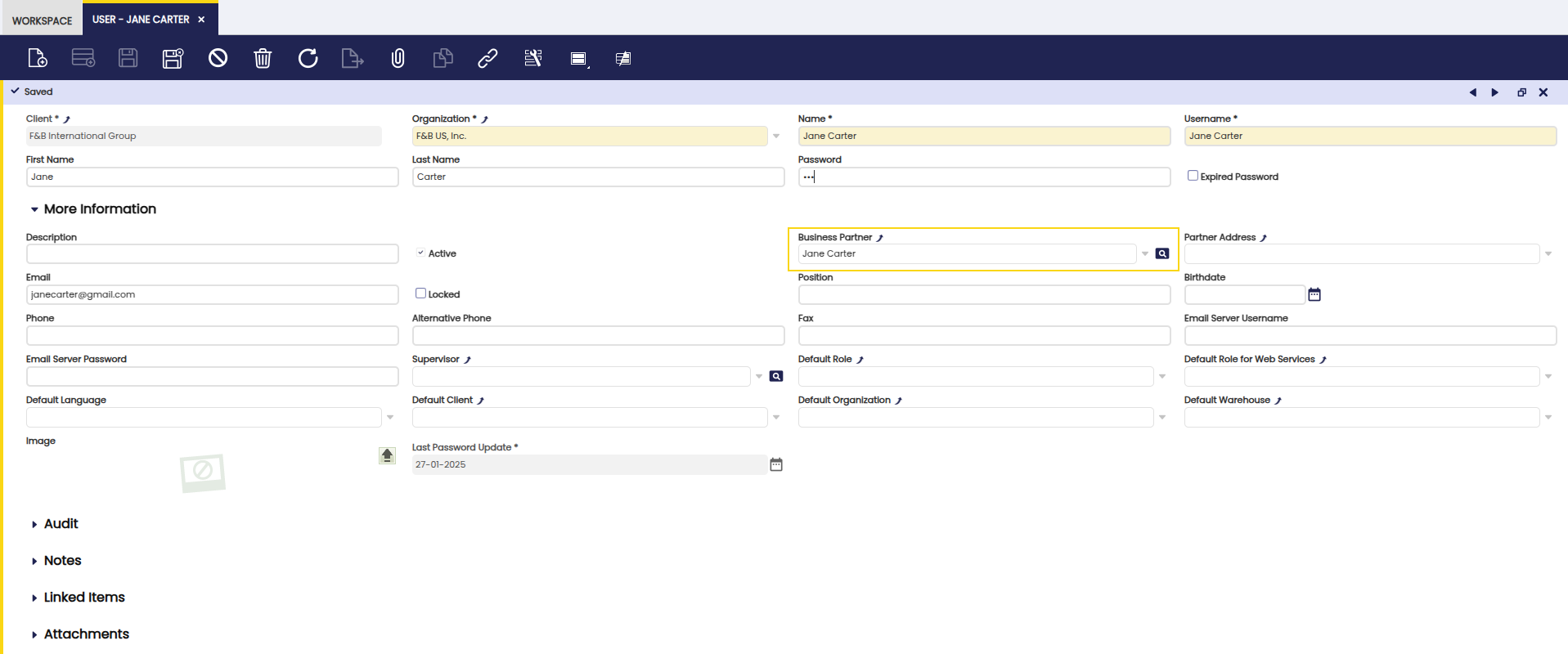This screenshot has width=1568, height=654.
Task: Open Default Role for Web Services dropdown
Action: 1548,377
